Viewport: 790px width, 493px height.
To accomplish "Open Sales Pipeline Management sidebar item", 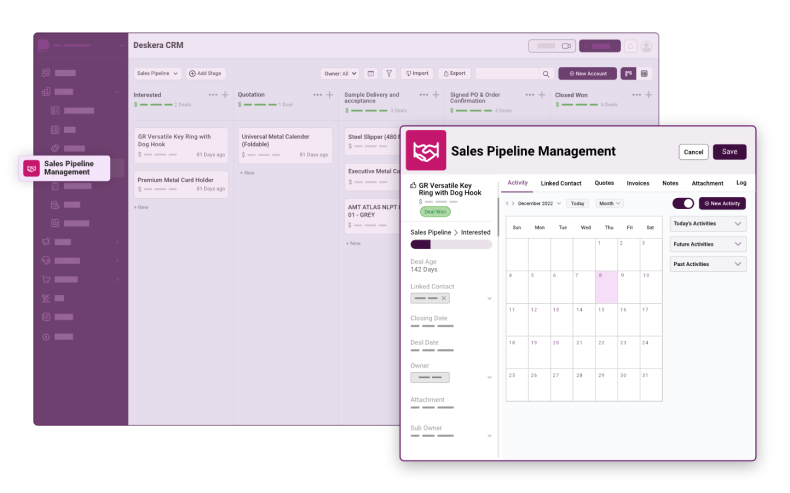I will click(x=64, y=168).
